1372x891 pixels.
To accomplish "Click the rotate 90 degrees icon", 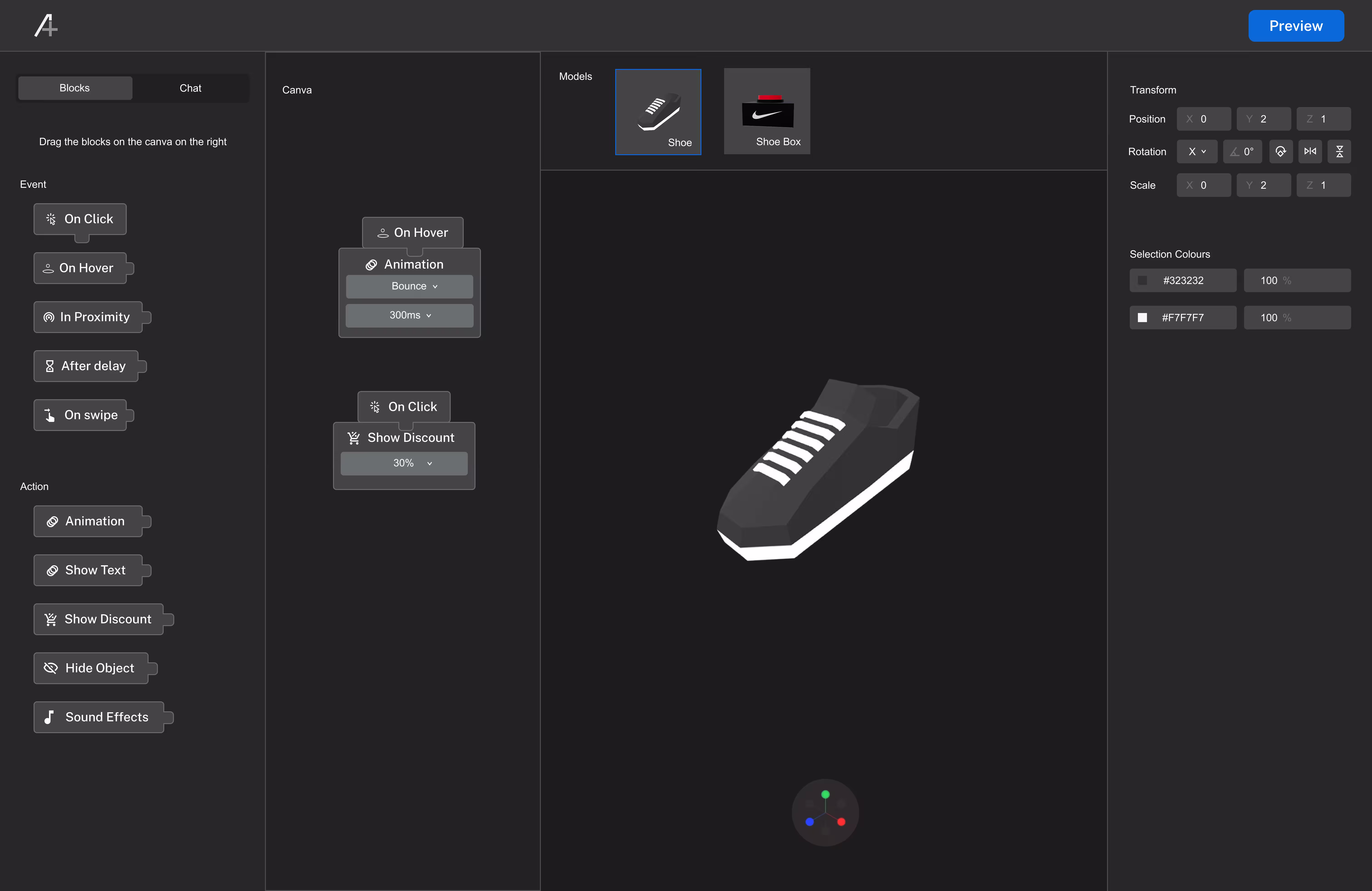I will pyautogui.click(x=1280, y=152).
